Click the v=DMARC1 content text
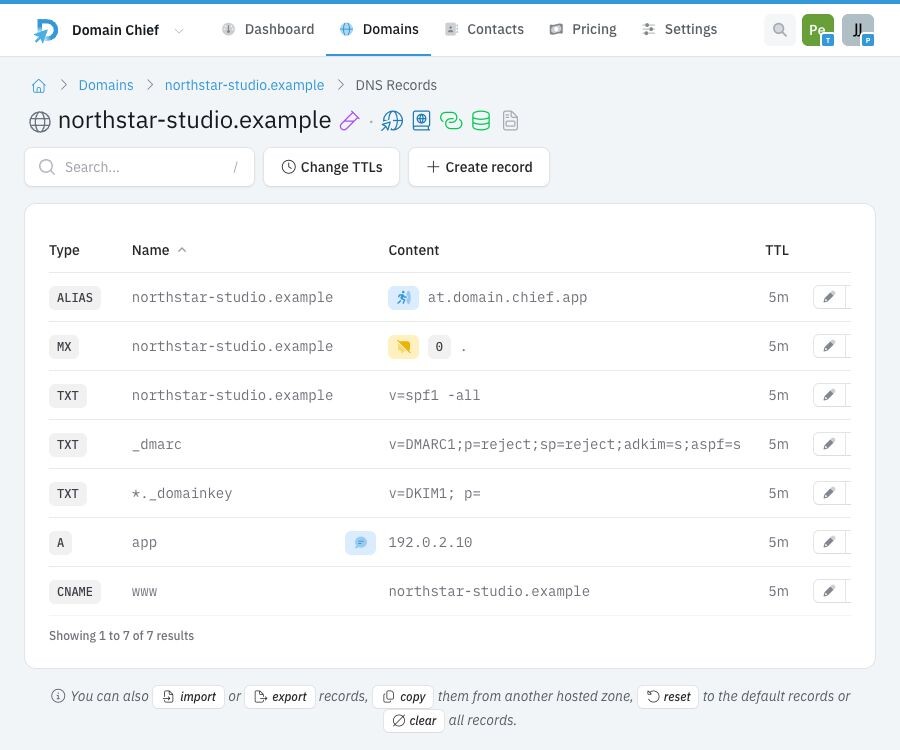Image resolution: width=900 pixels, height=750 pixels. point(565,444)
